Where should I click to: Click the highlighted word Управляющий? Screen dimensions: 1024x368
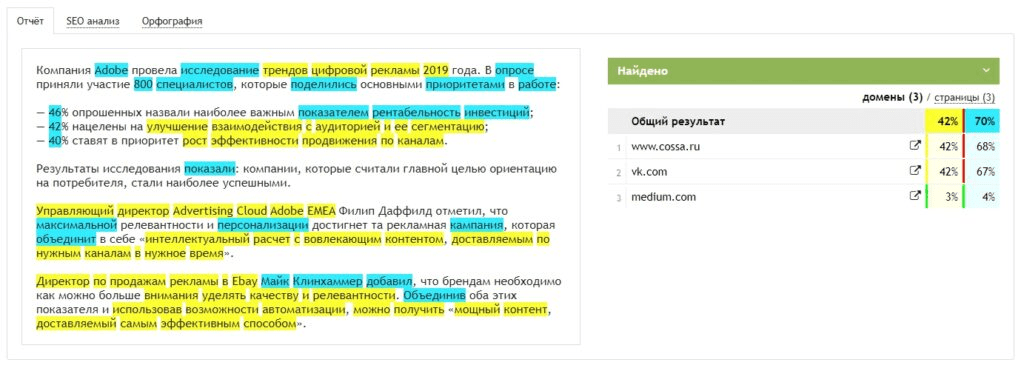point(75,211)
